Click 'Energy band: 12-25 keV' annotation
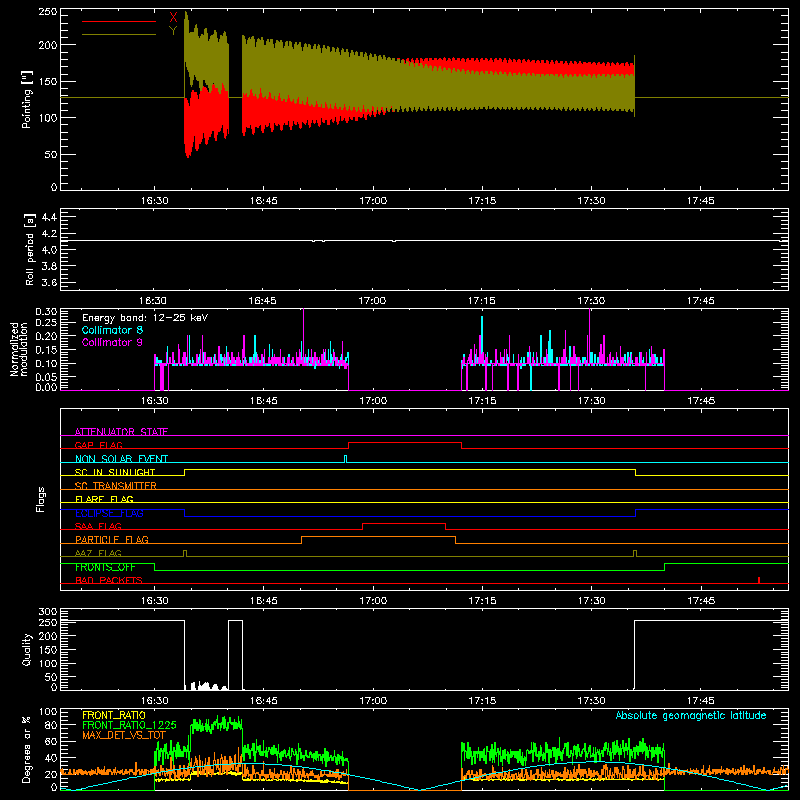800x800 pixels. (145, 318)
